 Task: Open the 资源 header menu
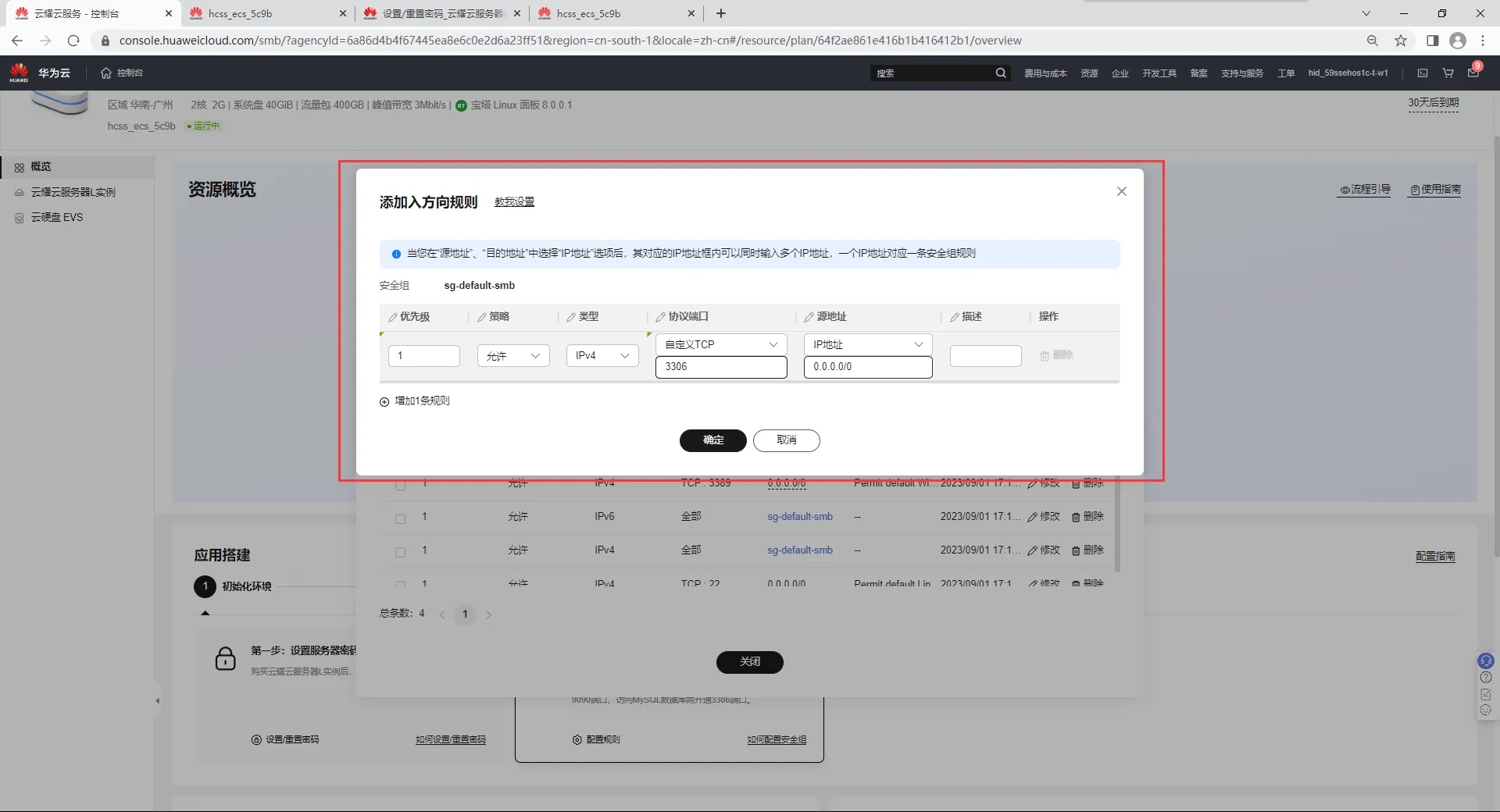pyautogui.click(x=1089, y=73)
